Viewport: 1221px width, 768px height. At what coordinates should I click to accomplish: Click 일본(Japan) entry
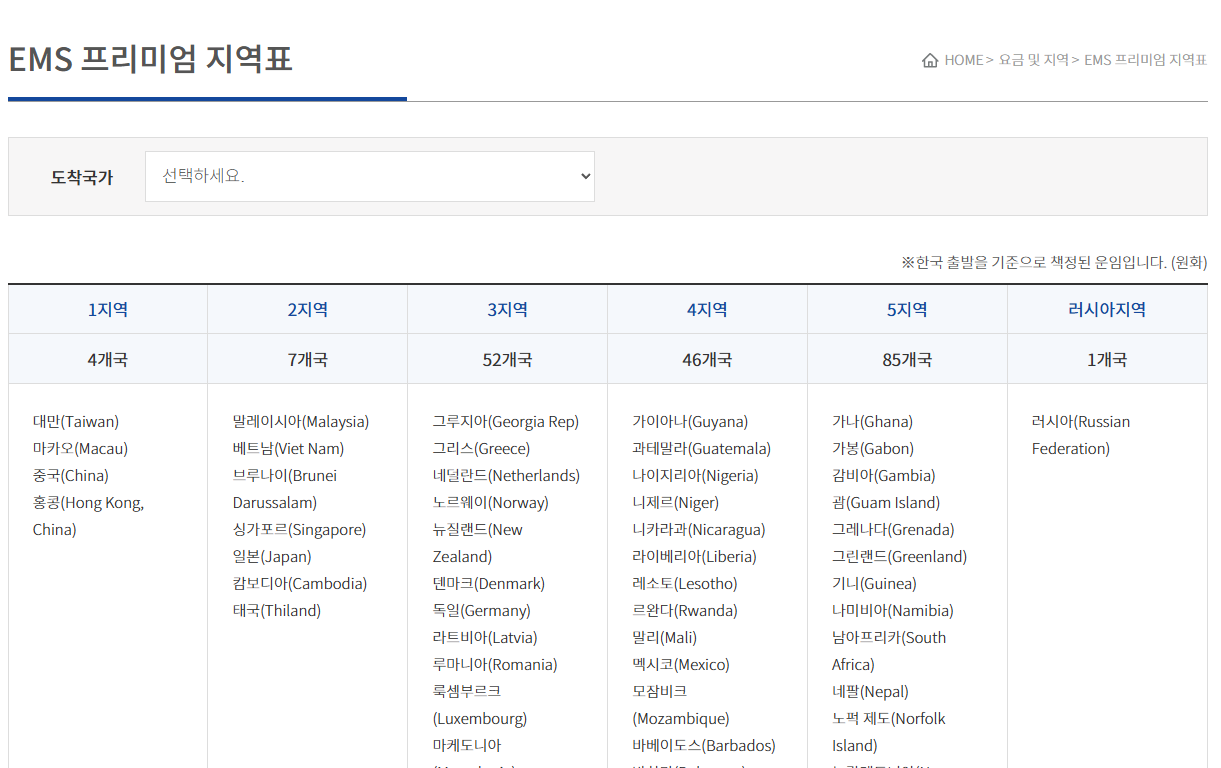click(272, 557)
